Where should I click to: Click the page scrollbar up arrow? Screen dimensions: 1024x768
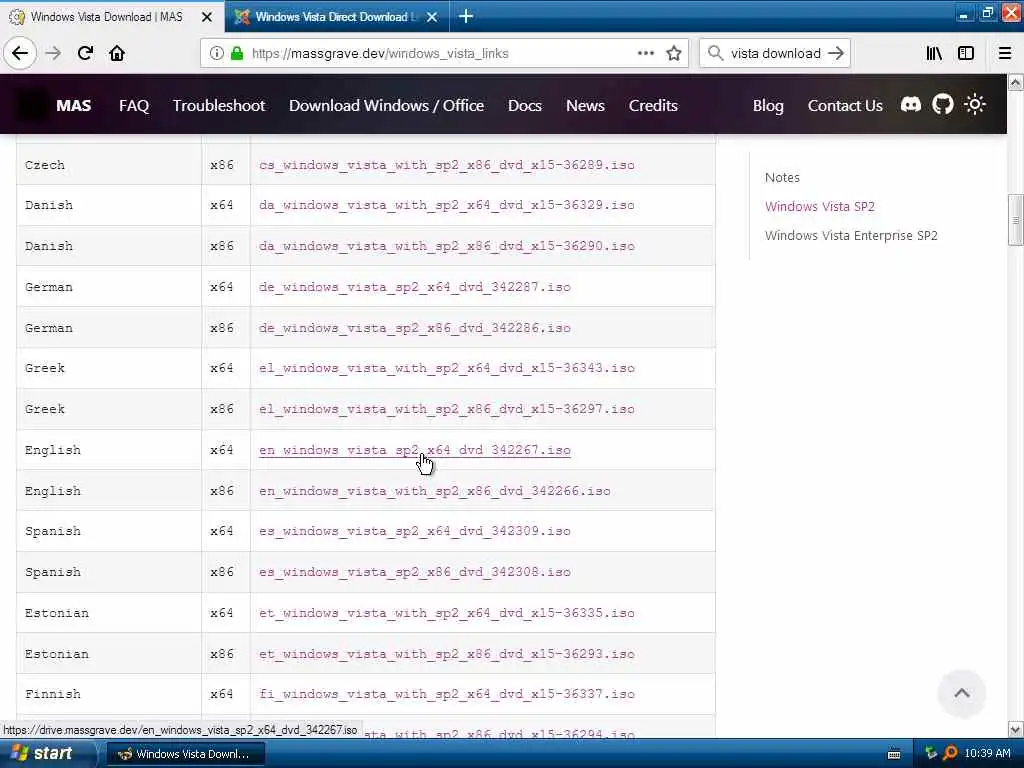tap(1016, 82)
